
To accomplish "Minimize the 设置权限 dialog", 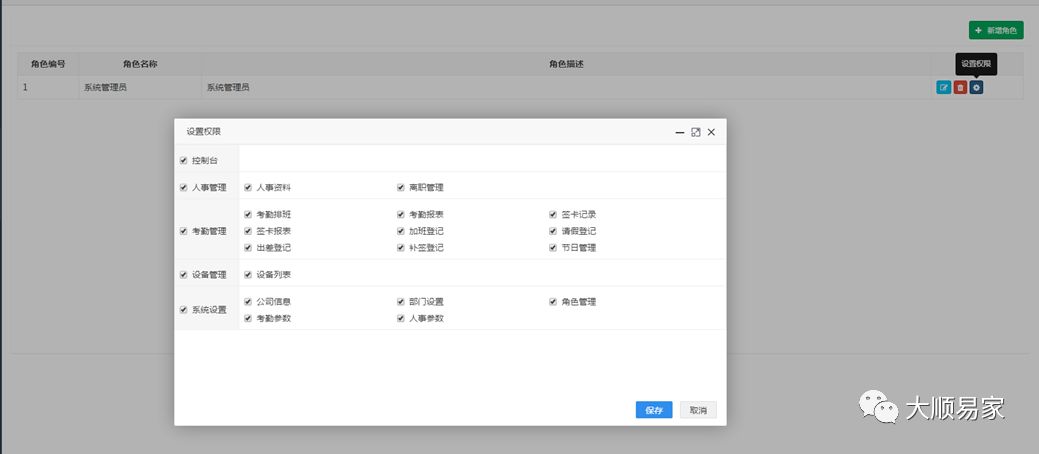I will coord(680,132).
